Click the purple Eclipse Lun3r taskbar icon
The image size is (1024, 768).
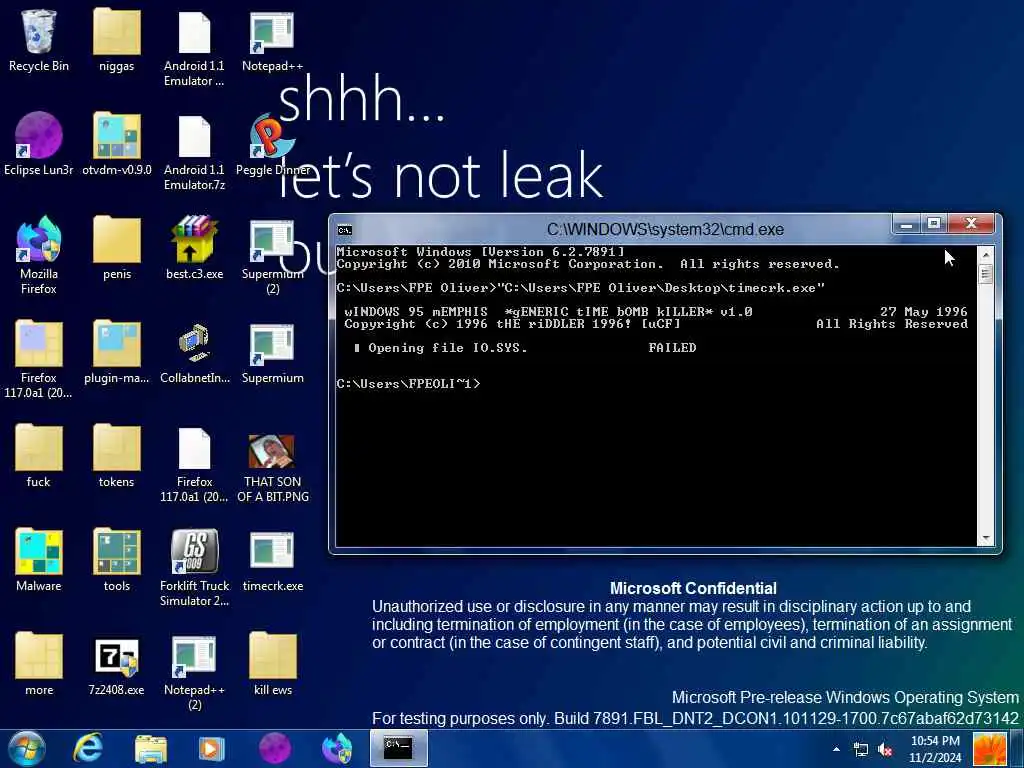point(274,748)
